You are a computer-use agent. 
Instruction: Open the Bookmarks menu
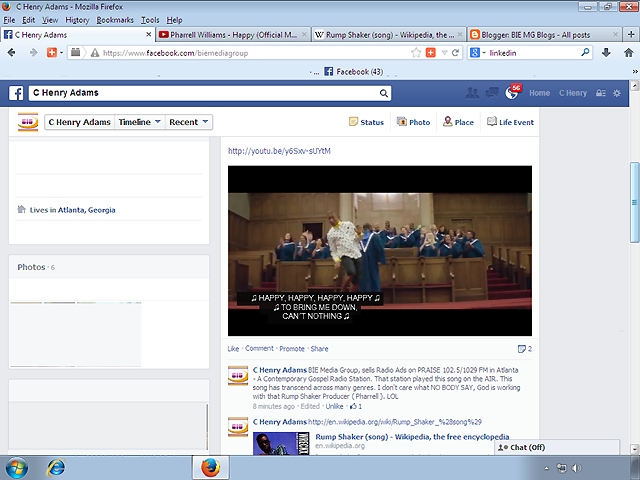pos(115,20)
